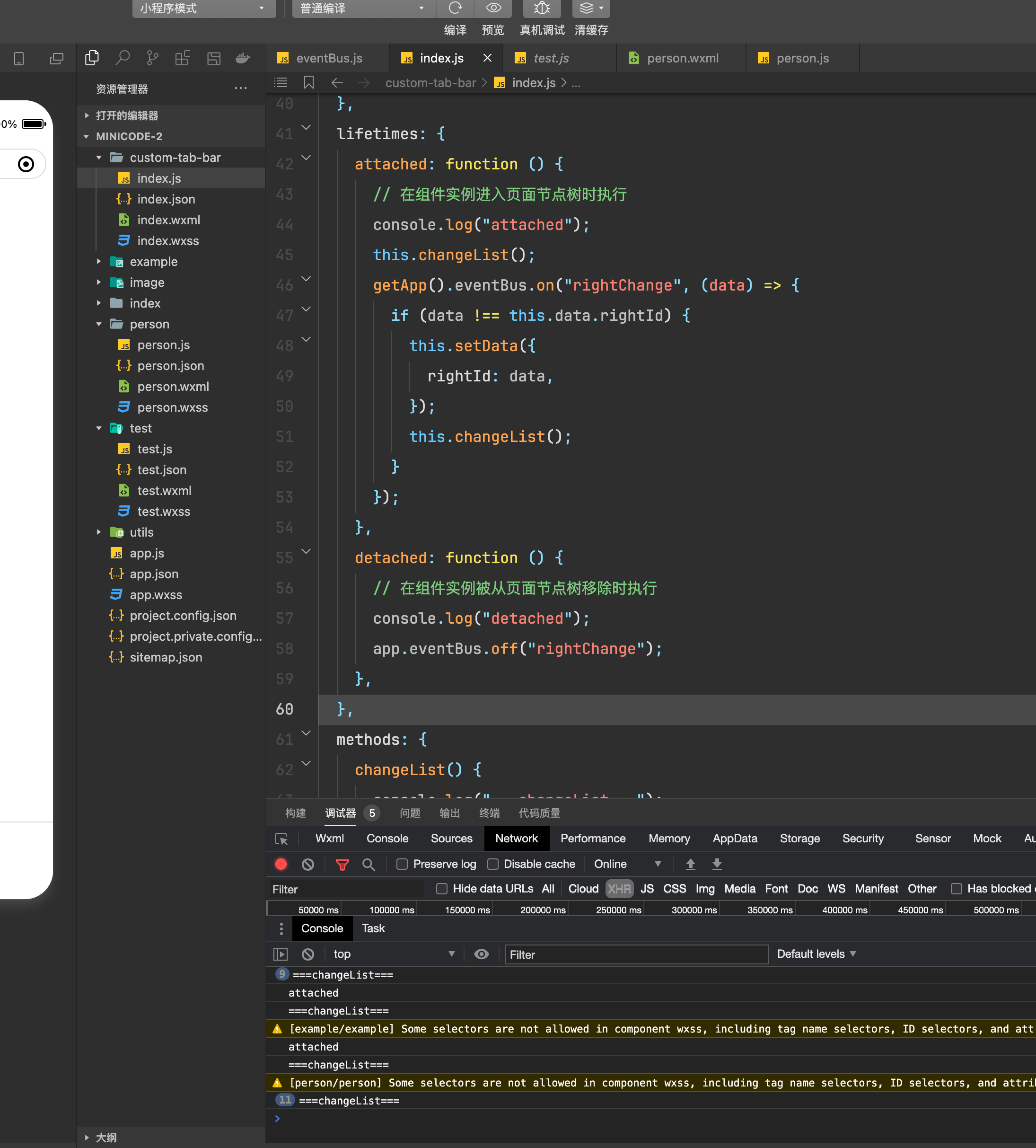Viewport: 1036px width, 1148px height.
Task: Click the console Filter input field
Action: coord(636,954)
